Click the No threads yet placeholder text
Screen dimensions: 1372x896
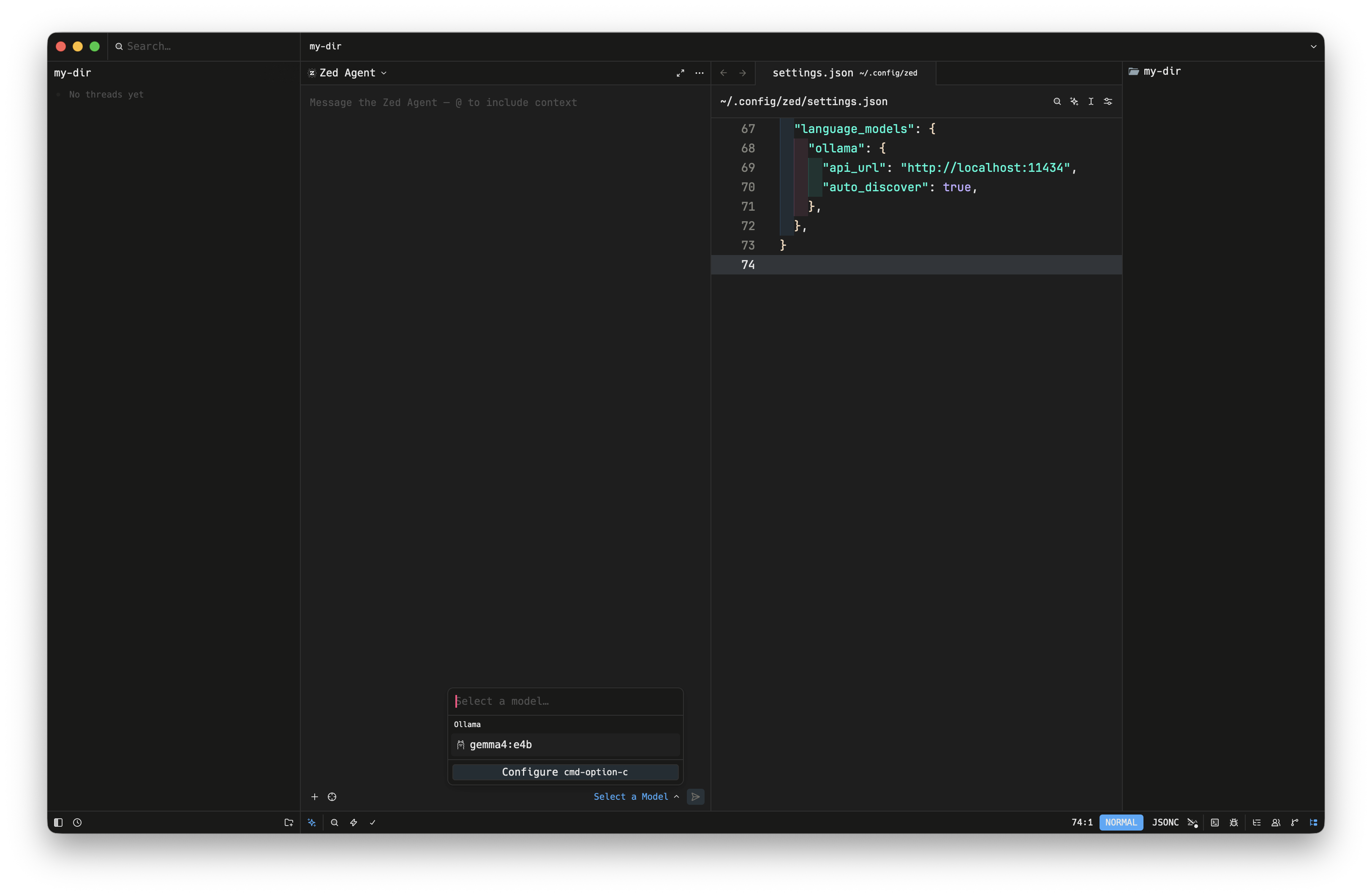click(106, 95)
